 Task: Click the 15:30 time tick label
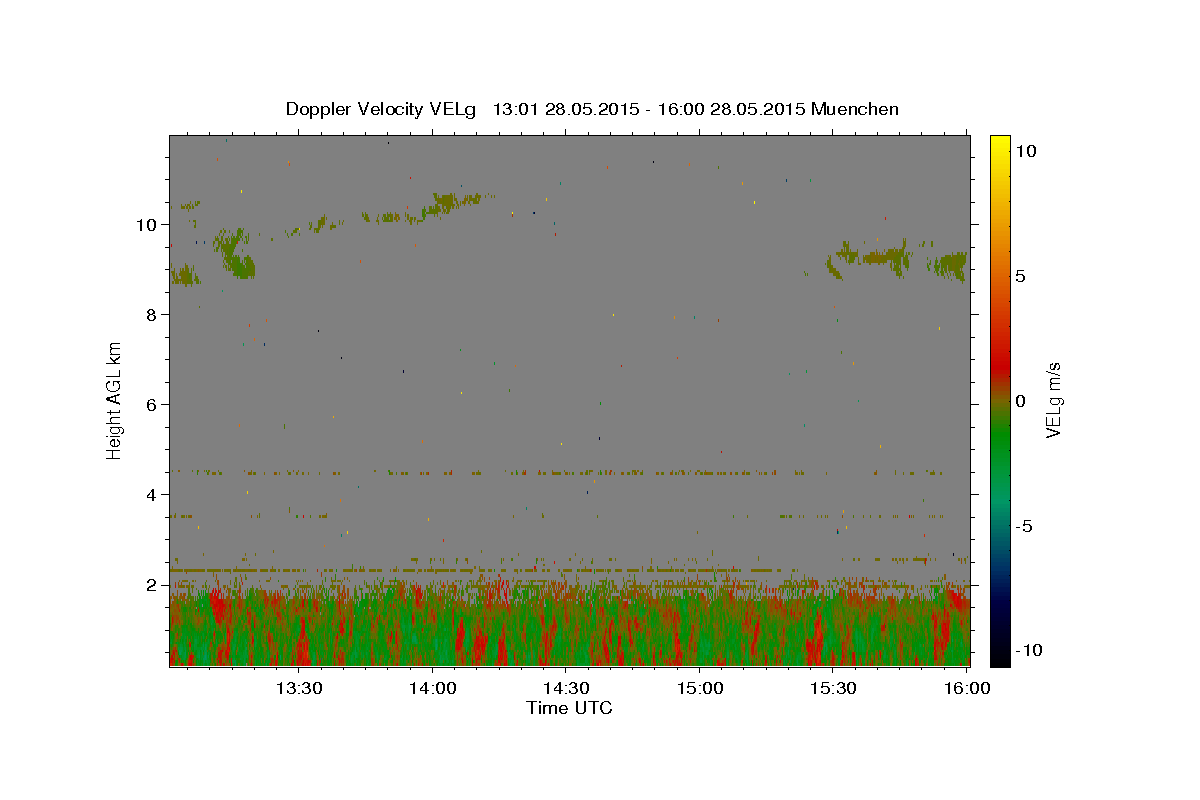[832, 688]
